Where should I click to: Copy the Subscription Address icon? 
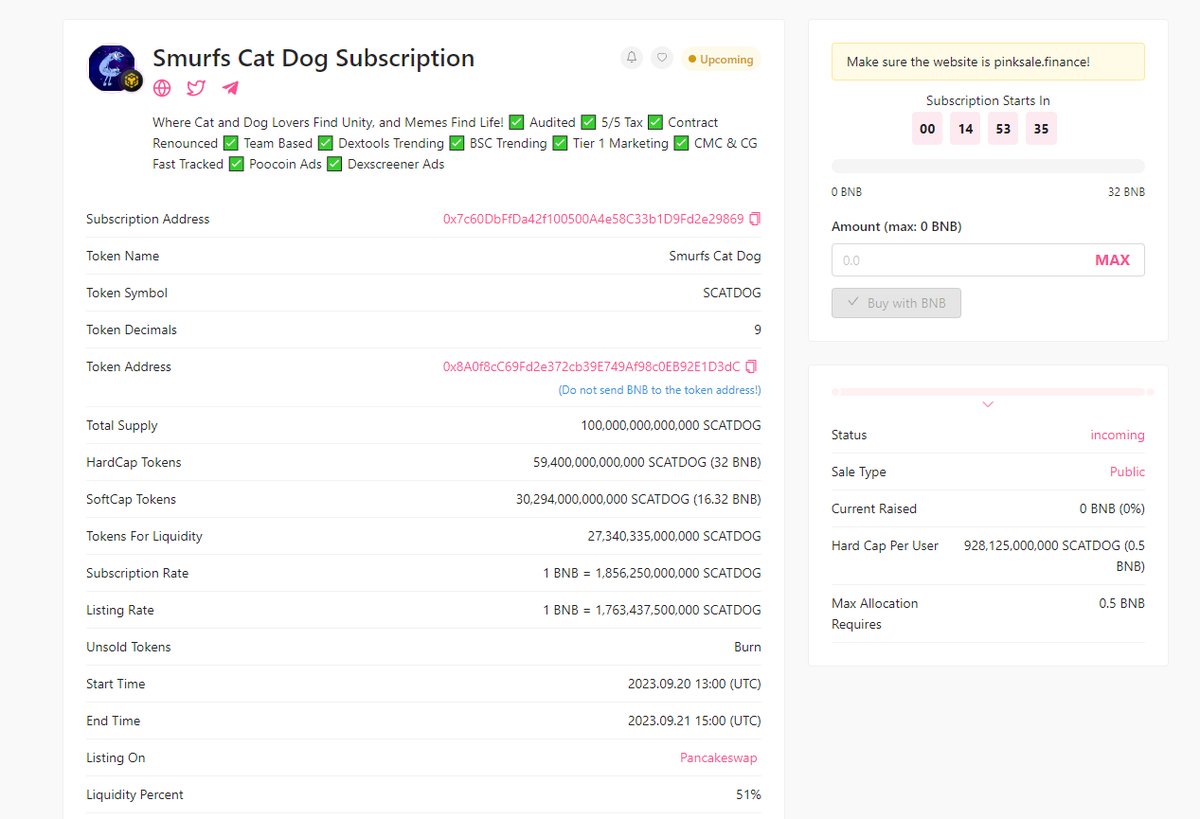pos(755,219)
